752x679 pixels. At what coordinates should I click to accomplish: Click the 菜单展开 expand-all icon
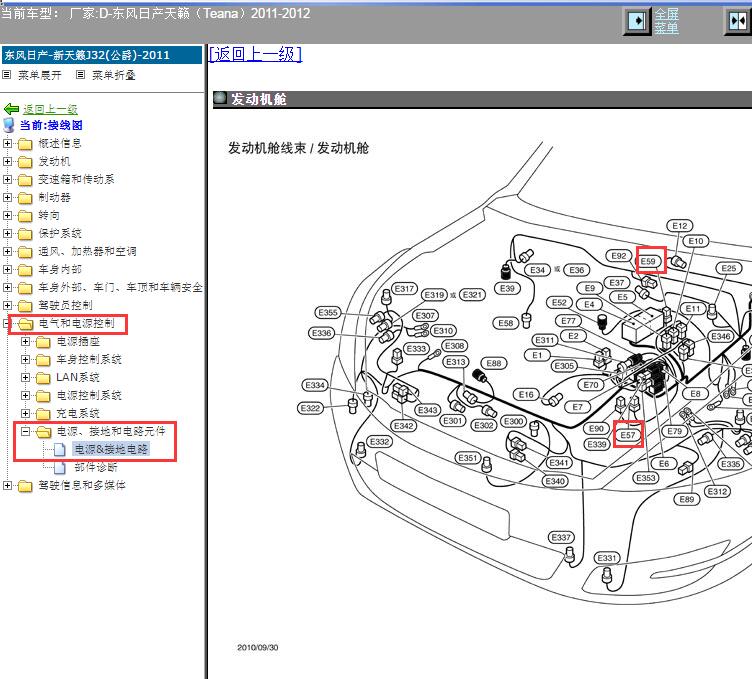(x=7, y=75)
